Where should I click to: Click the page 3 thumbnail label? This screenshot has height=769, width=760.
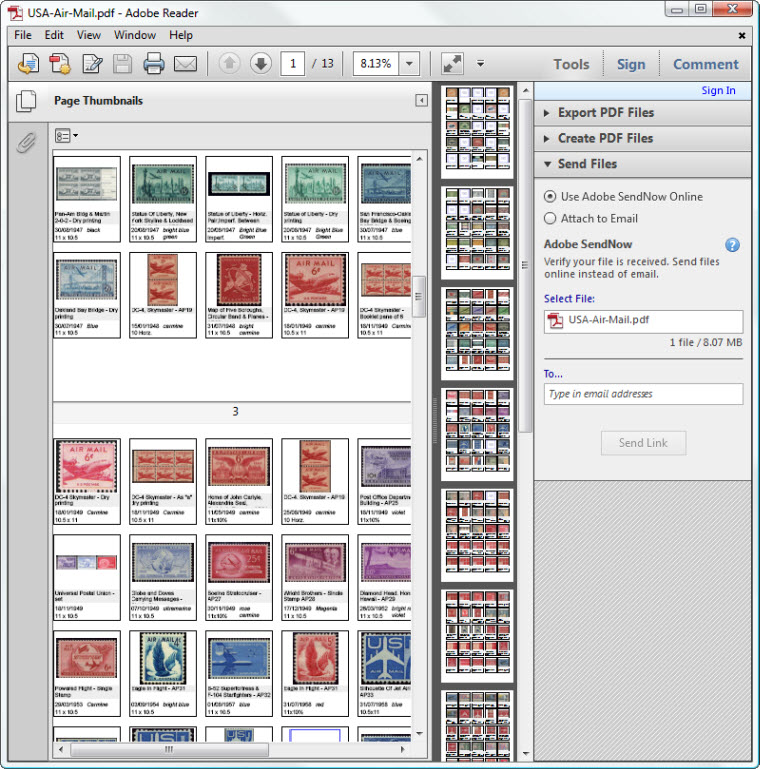(235, 411)
